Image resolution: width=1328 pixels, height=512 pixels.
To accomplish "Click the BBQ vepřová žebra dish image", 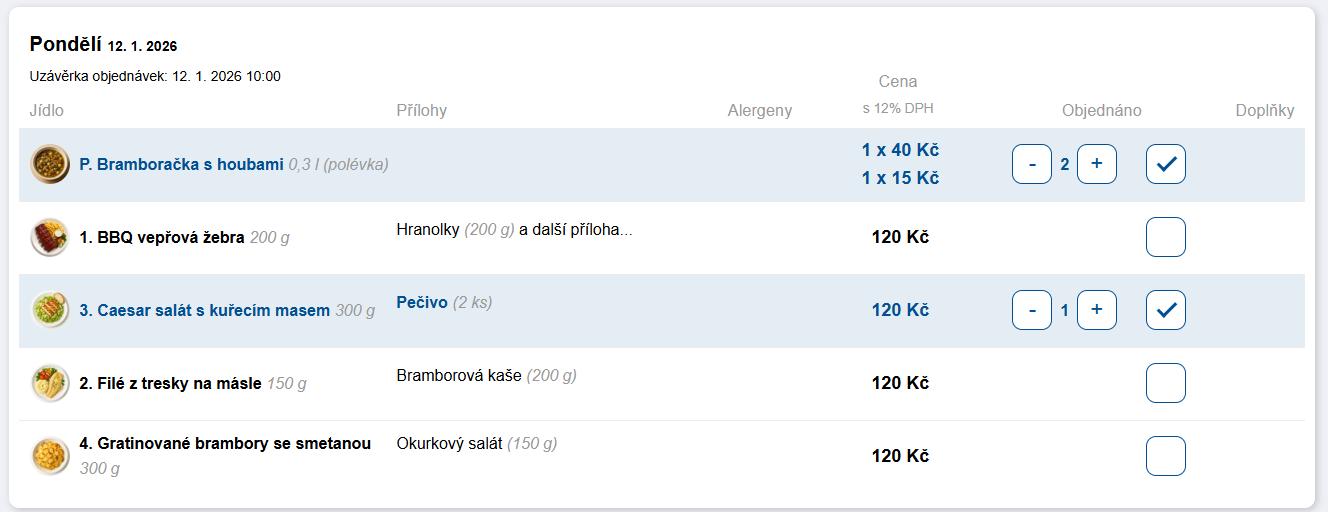I will pos(50,237).
